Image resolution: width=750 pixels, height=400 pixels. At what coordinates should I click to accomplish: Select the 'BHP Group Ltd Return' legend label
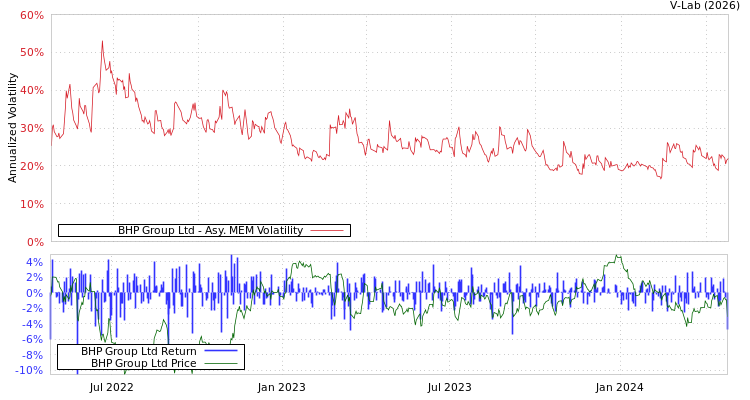(x=138, y=352)
